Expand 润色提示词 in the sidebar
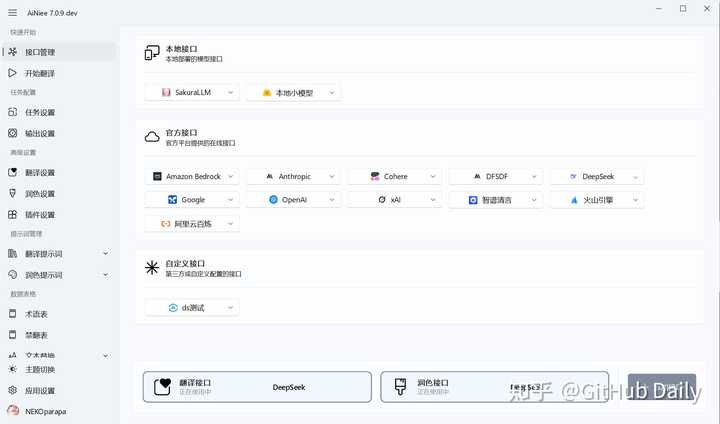Image resolution: width=720 pixels, height=424 pixels. pyautogui.click(x=105, y=275)
